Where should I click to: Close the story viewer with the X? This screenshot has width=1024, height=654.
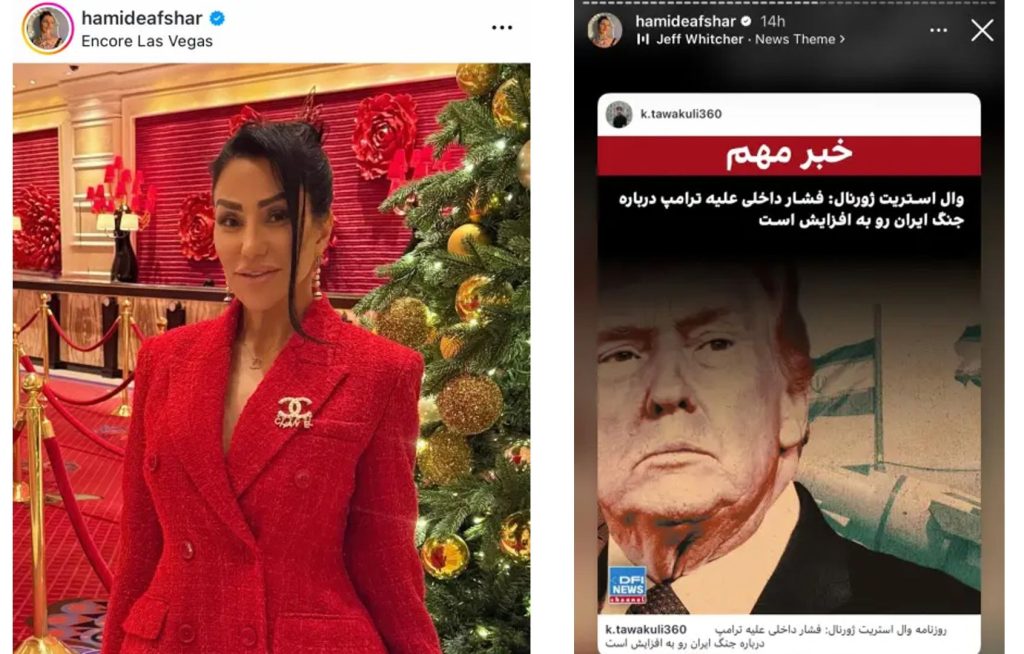click(x=982, y=30)
